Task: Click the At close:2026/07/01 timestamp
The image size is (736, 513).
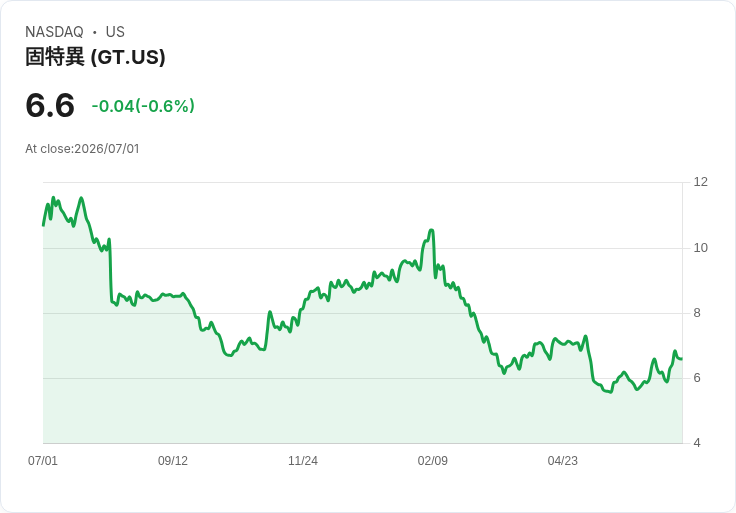Action: point(82,149)
